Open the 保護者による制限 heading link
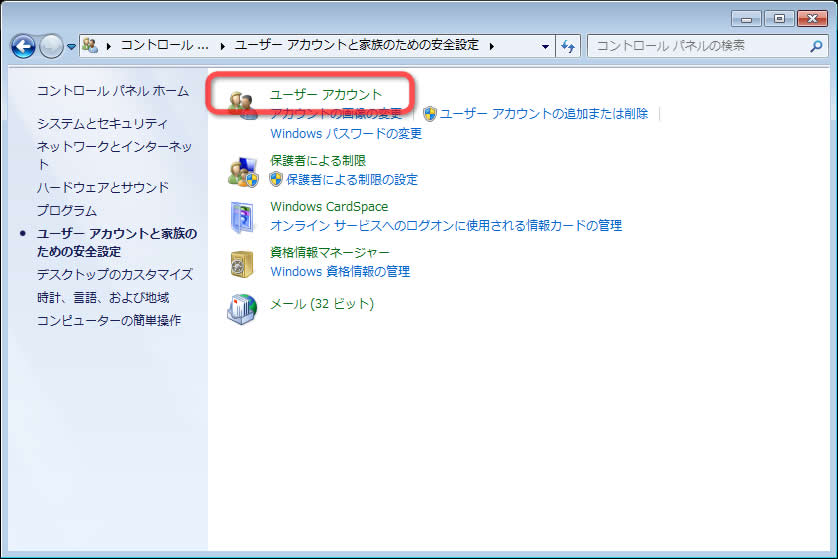The width and height of the screenshot is (838, 559). pyautogui.click(x=318, y=160)
